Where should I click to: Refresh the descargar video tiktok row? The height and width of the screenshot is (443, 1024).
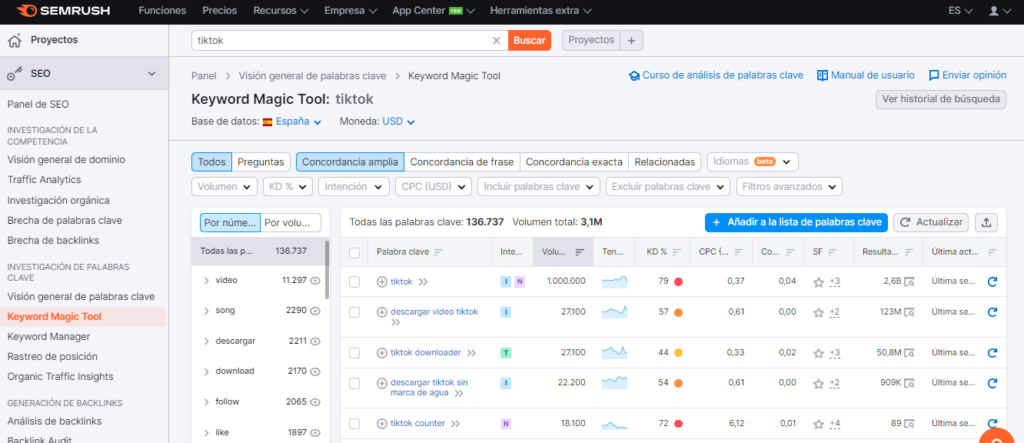pos(992,313)
